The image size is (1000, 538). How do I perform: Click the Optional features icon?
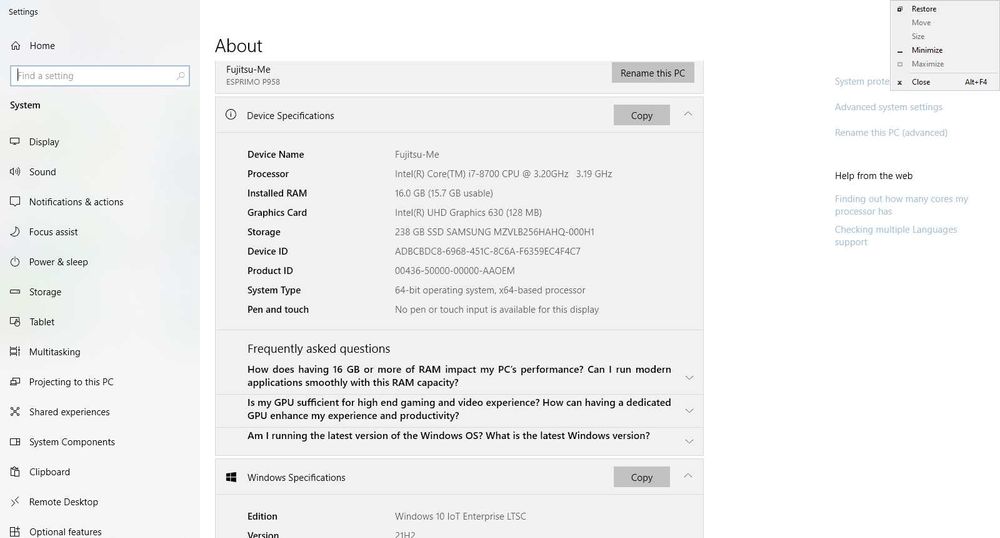point(15,531)
